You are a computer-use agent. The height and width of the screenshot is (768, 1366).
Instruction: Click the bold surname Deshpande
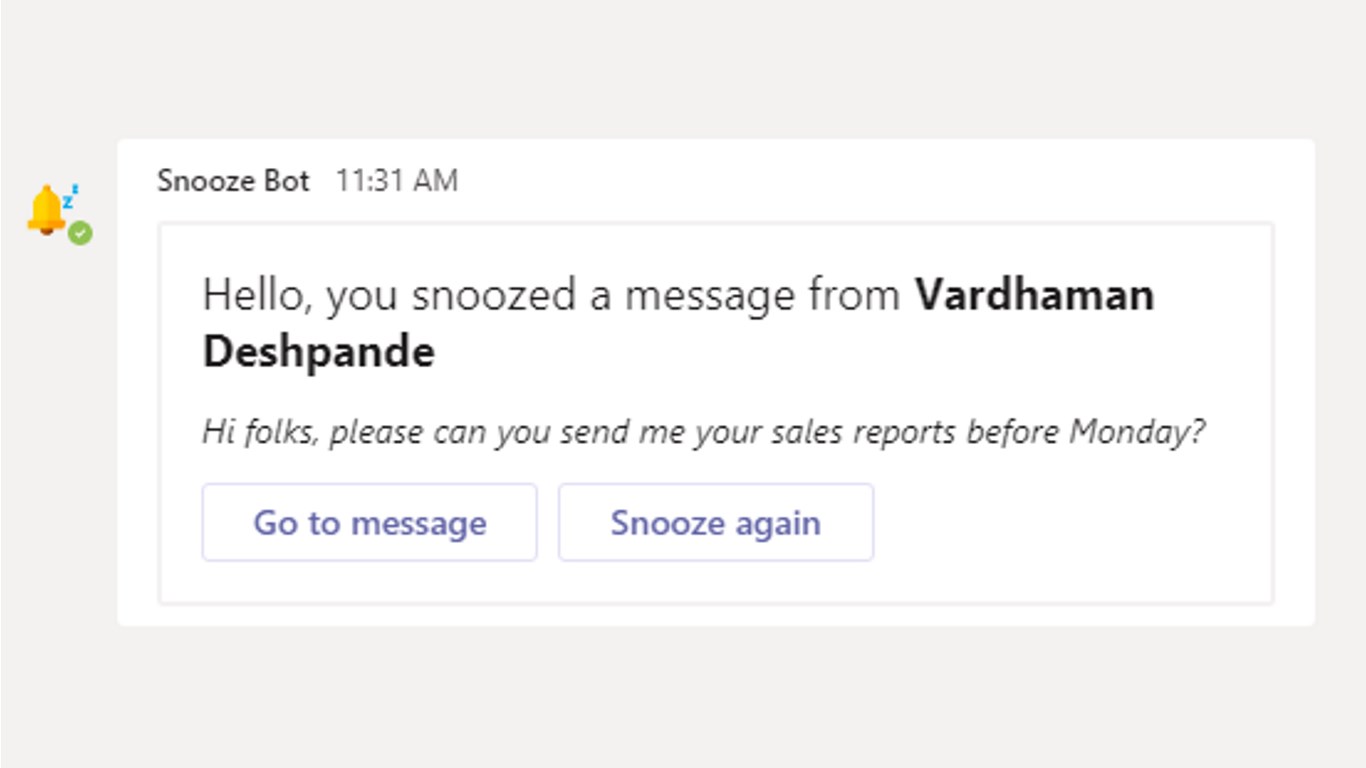click(318, 352)
